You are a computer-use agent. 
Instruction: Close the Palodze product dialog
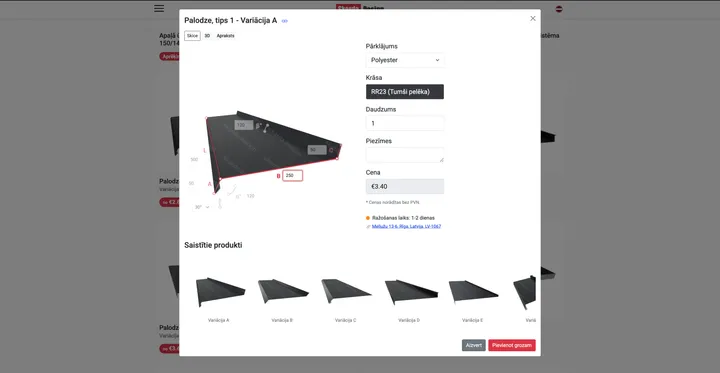coord(533,18)
